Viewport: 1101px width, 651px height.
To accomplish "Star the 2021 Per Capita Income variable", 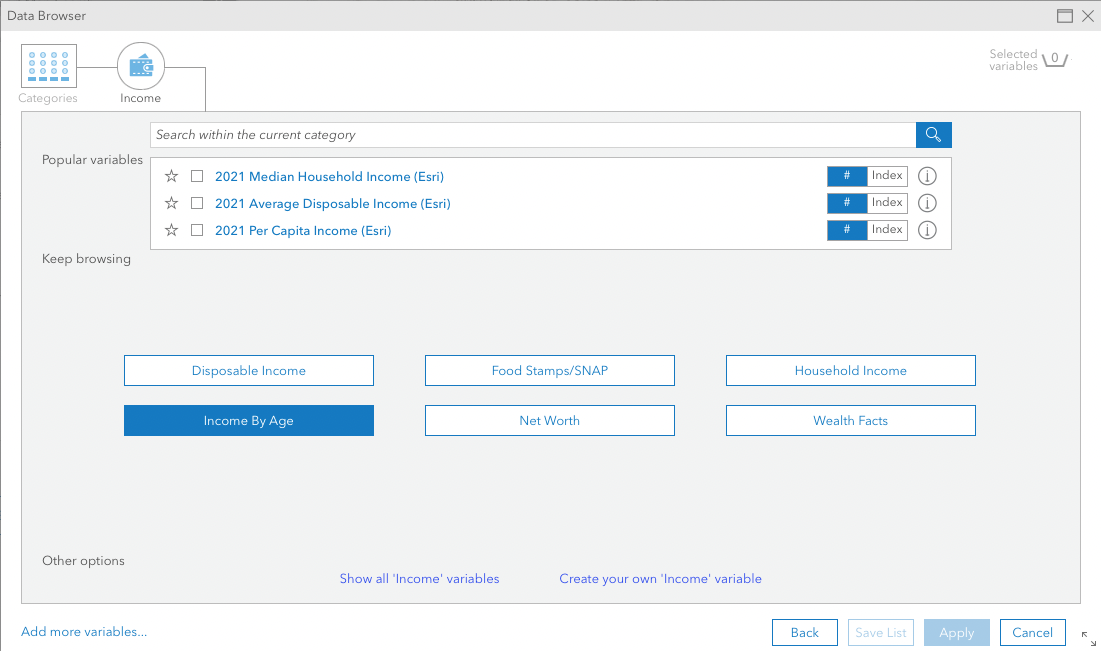I will [x=171, y=230].
